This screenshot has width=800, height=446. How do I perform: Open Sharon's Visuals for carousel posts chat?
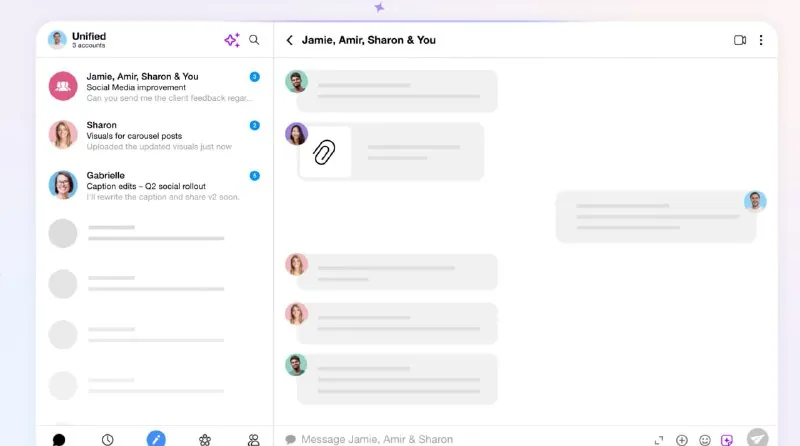[155, 135]
